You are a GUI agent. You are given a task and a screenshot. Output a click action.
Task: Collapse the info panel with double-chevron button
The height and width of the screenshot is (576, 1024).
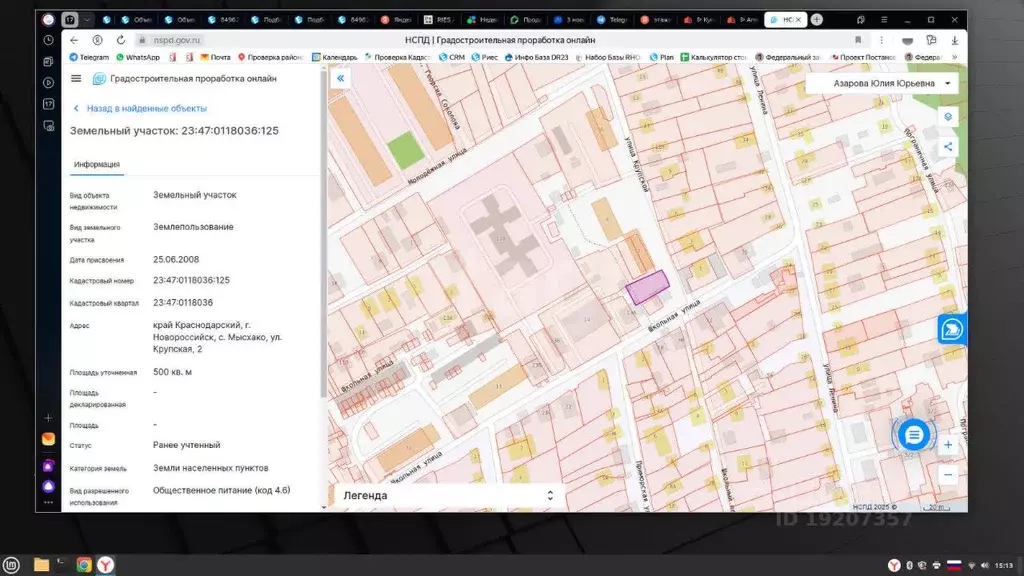[340, 78]
